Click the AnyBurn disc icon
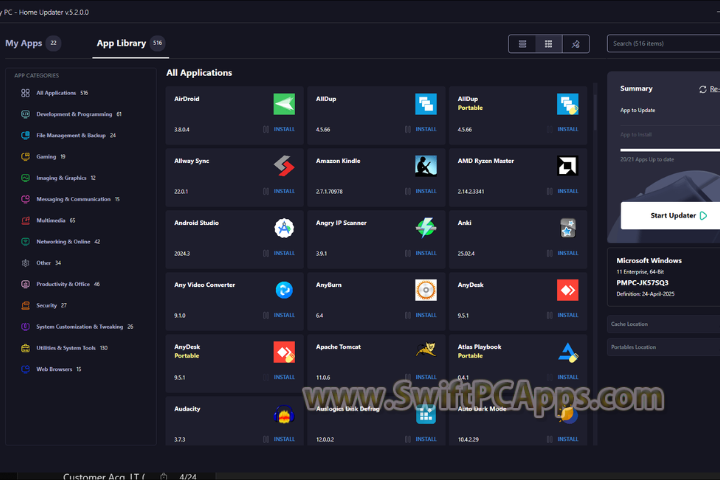The image size is (720, 480). pyautogui.click(x=426, y=290)
